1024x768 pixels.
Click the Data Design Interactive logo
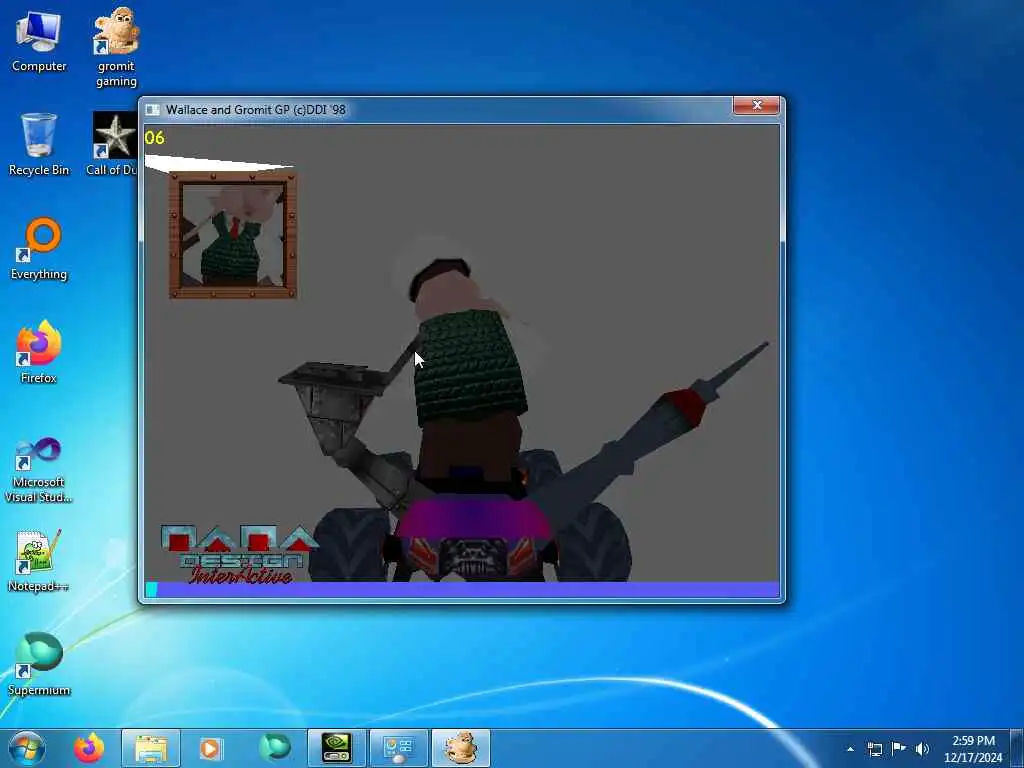239,554
